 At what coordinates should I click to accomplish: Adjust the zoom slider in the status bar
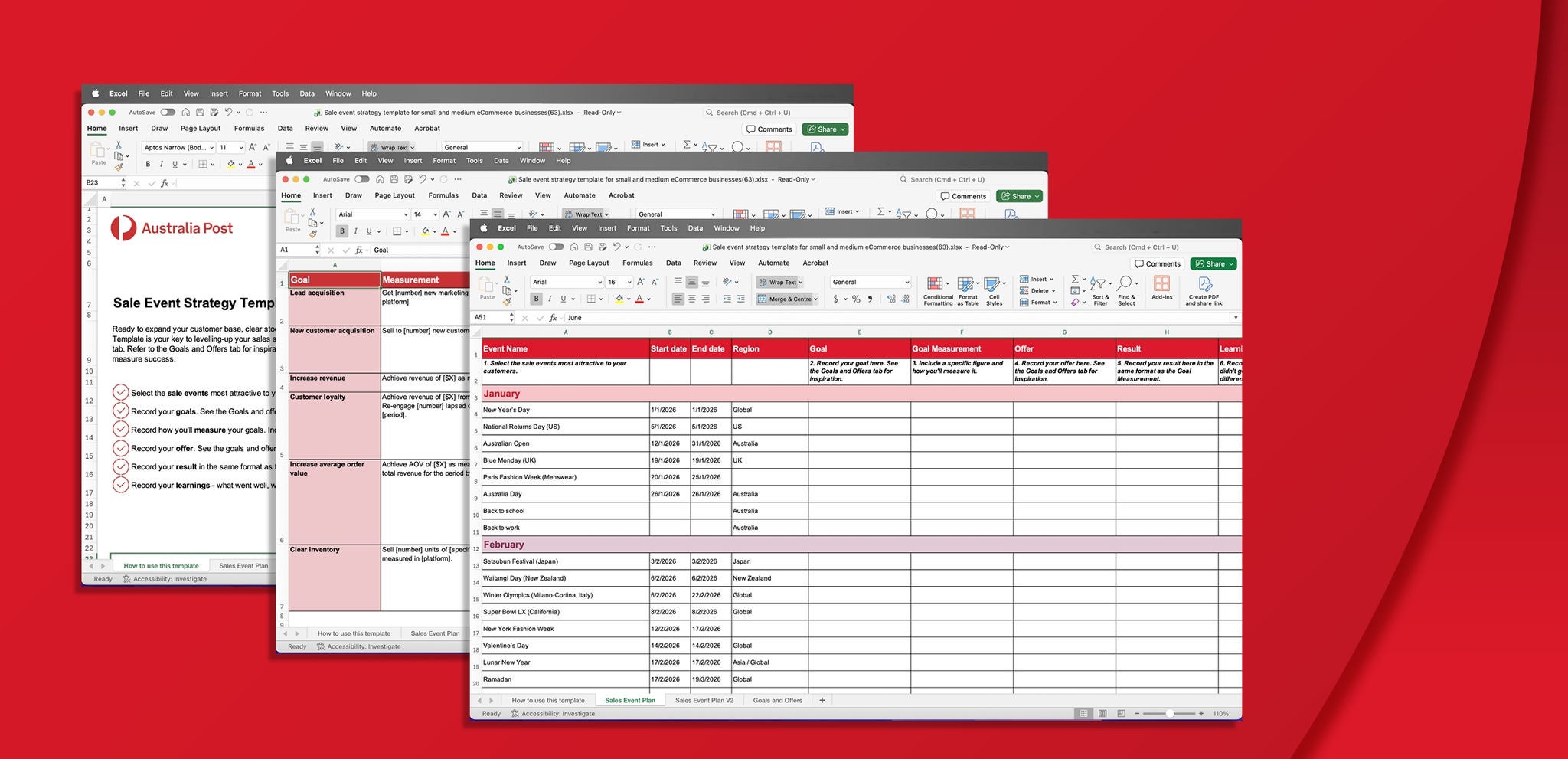tap(1169, 713)
